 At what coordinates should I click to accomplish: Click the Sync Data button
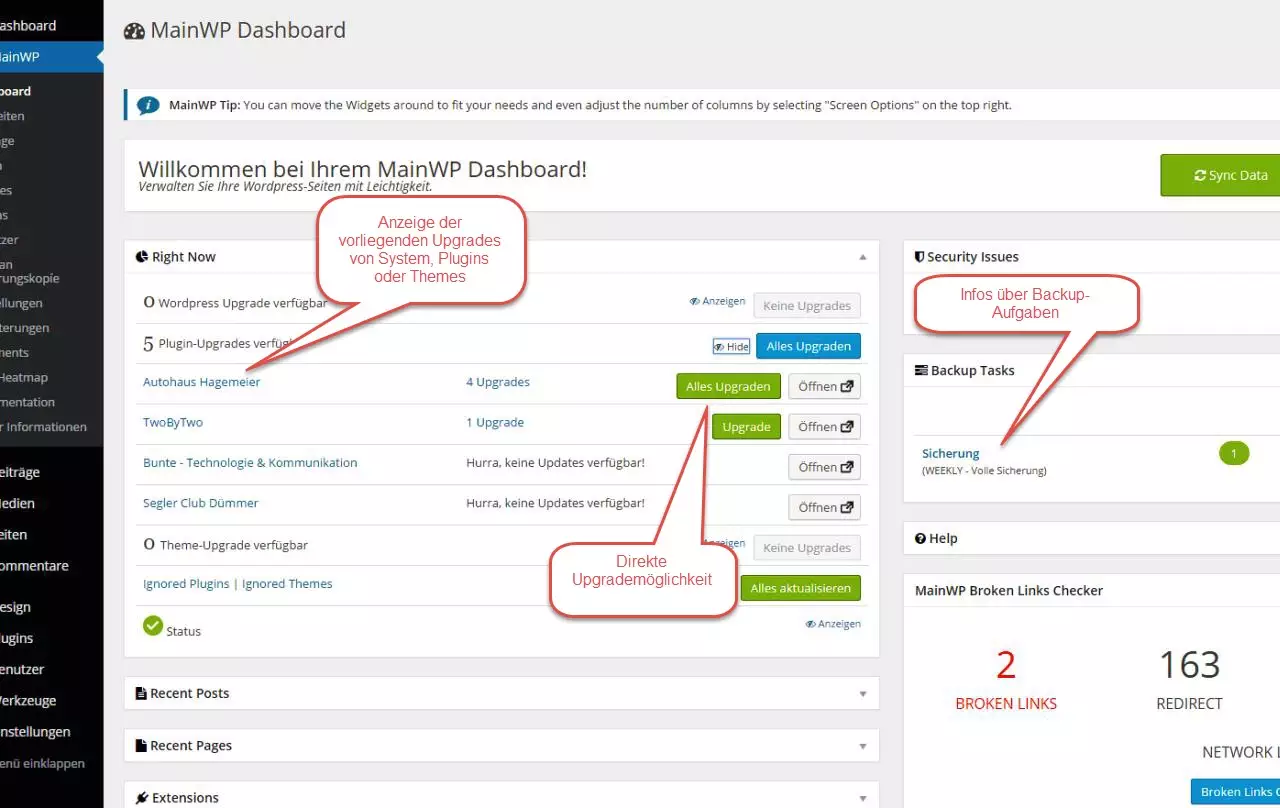click(x=1221, y=175)
